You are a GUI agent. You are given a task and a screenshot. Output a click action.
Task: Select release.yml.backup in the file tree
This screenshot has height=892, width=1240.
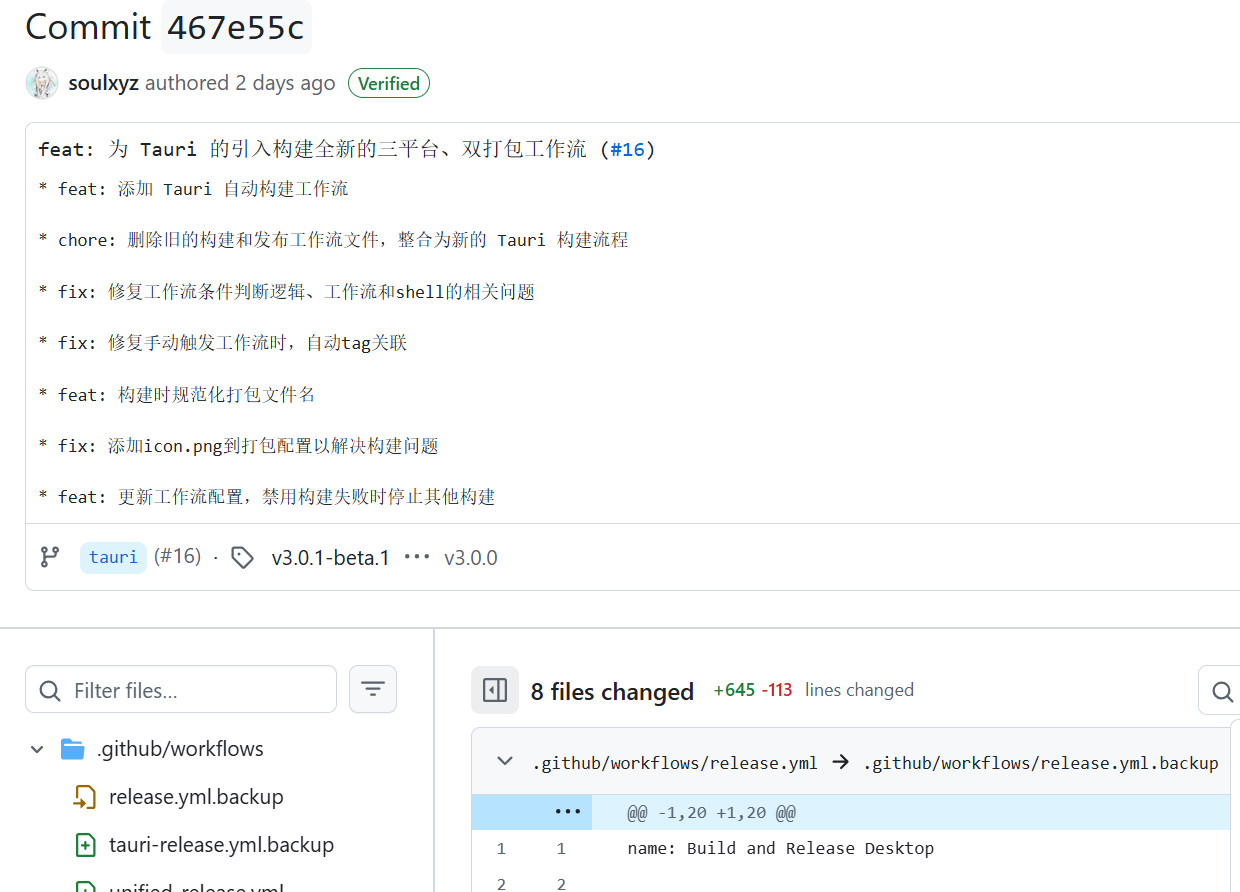196,797
